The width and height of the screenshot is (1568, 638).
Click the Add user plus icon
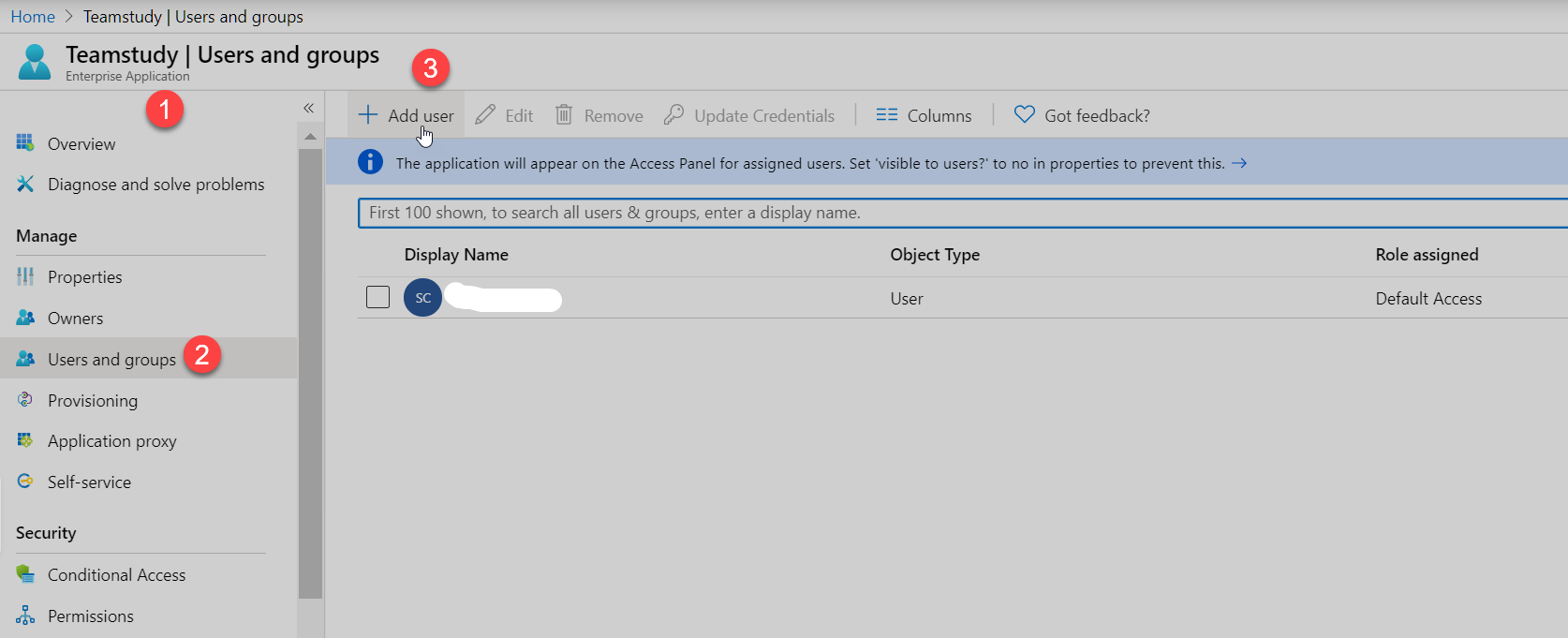[x=368, y=115]
